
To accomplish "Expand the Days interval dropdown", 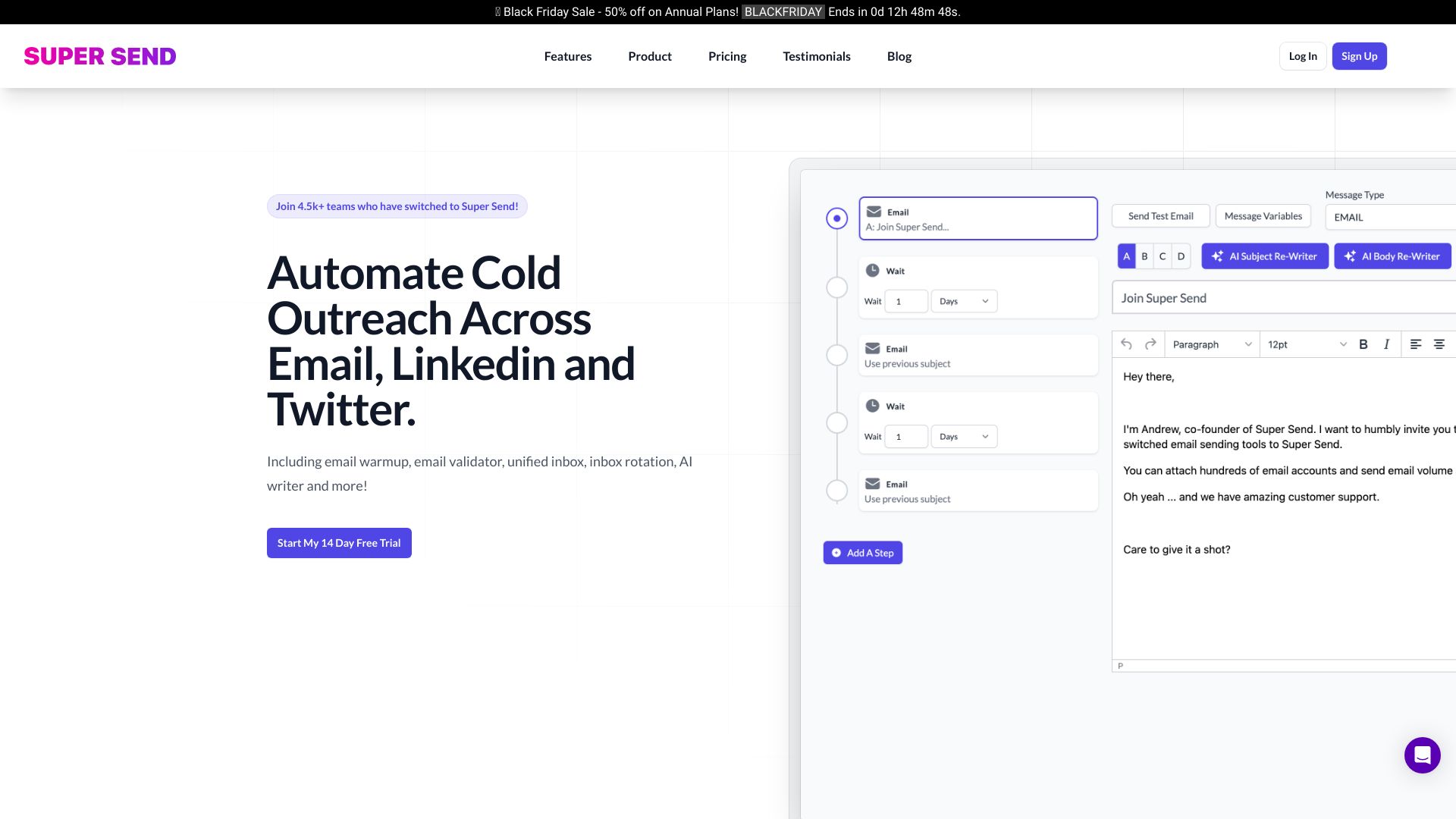I will coord(962,300).
